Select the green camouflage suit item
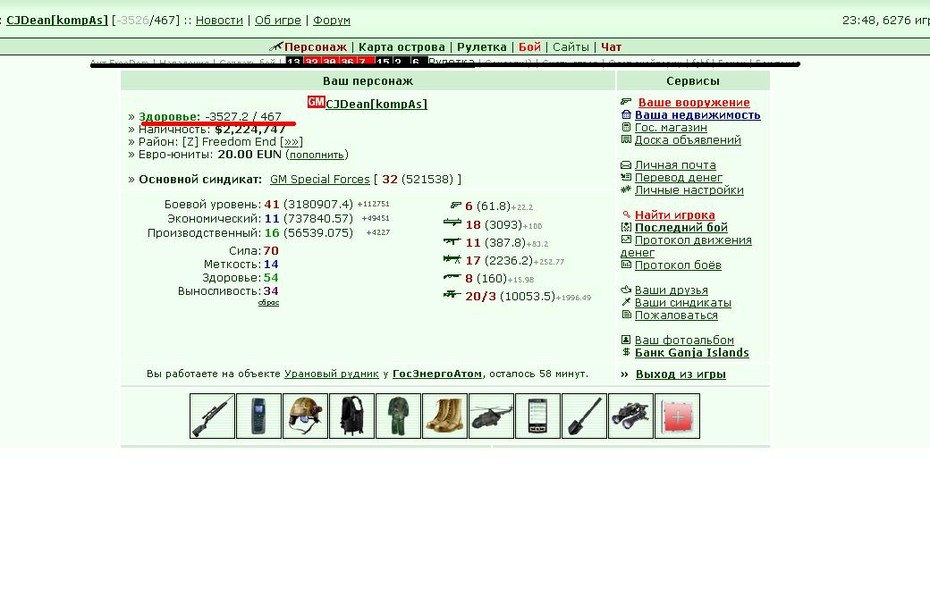The height and width of the screenshot is (597, 930). pos(398,416)
